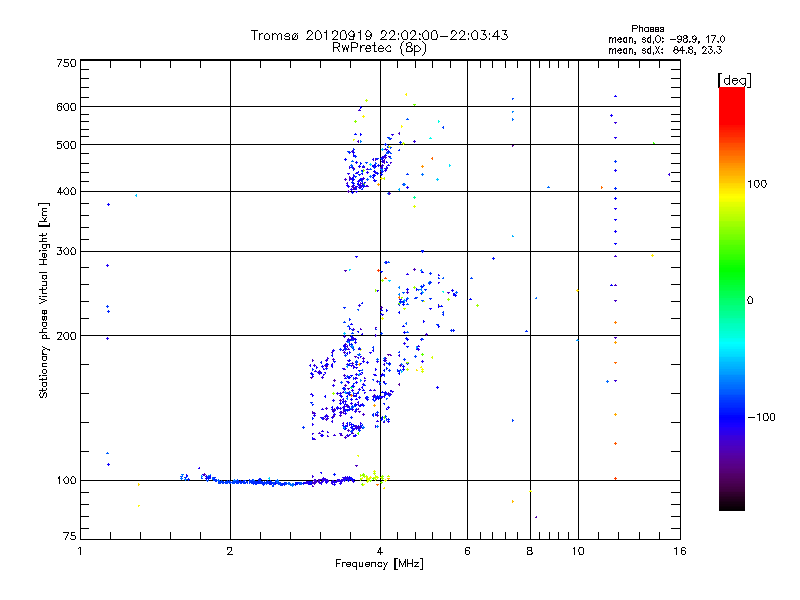Viewport: 800px width, 600px height.
Task: Click the colorbar tick label "-100"
Action: tap(762, 417)
